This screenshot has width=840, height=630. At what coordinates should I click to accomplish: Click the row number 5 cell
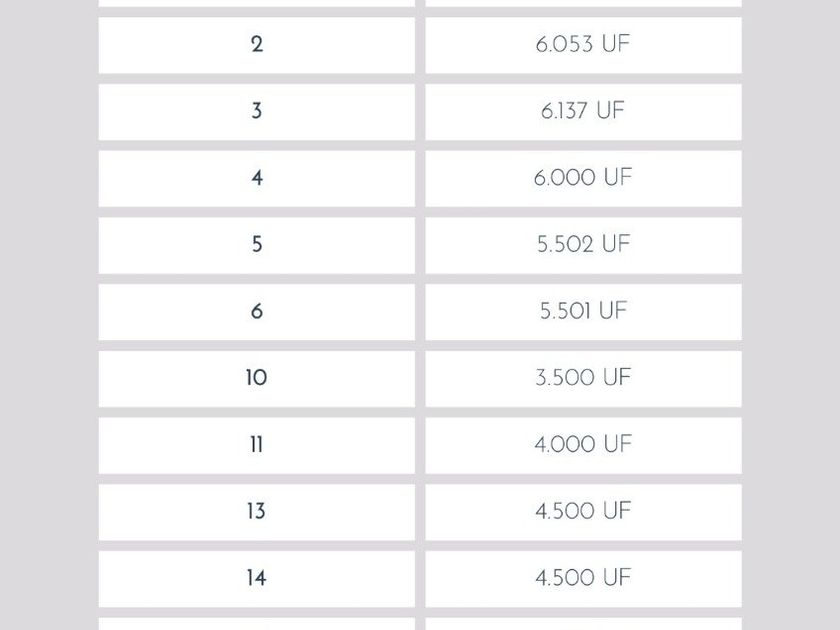(x=256, y=245)
